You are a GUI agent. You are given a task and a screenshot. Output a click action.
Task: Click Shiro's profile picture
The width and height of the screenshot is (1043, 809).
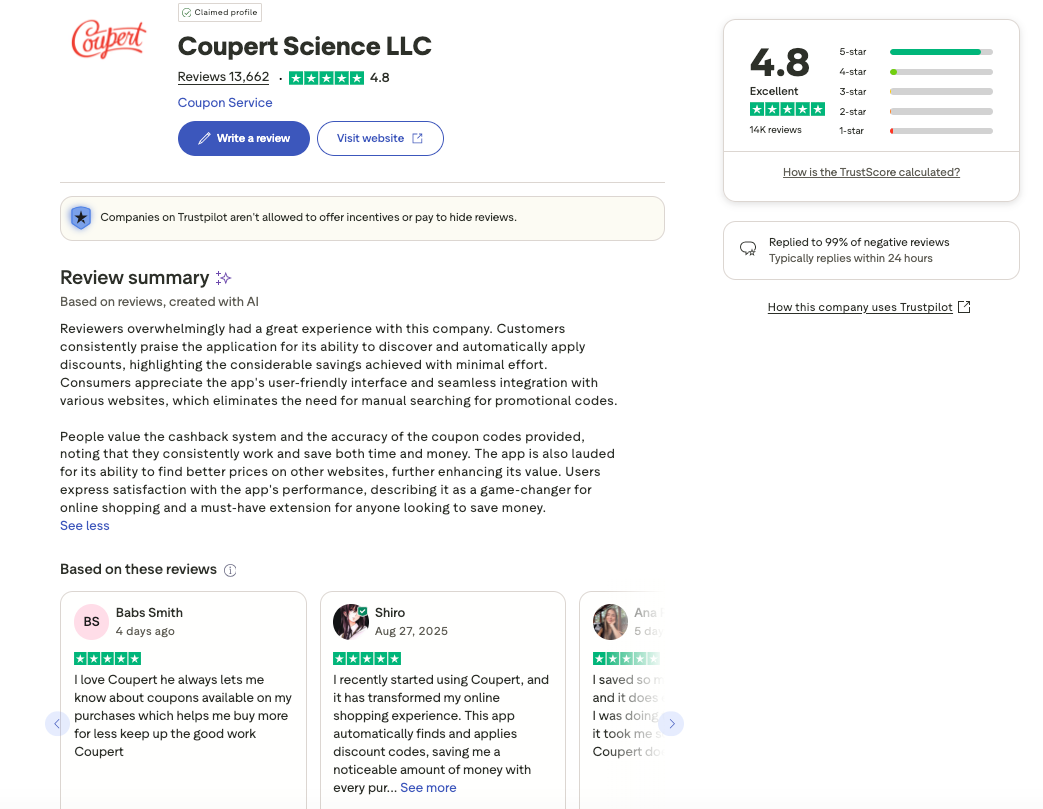351,621
